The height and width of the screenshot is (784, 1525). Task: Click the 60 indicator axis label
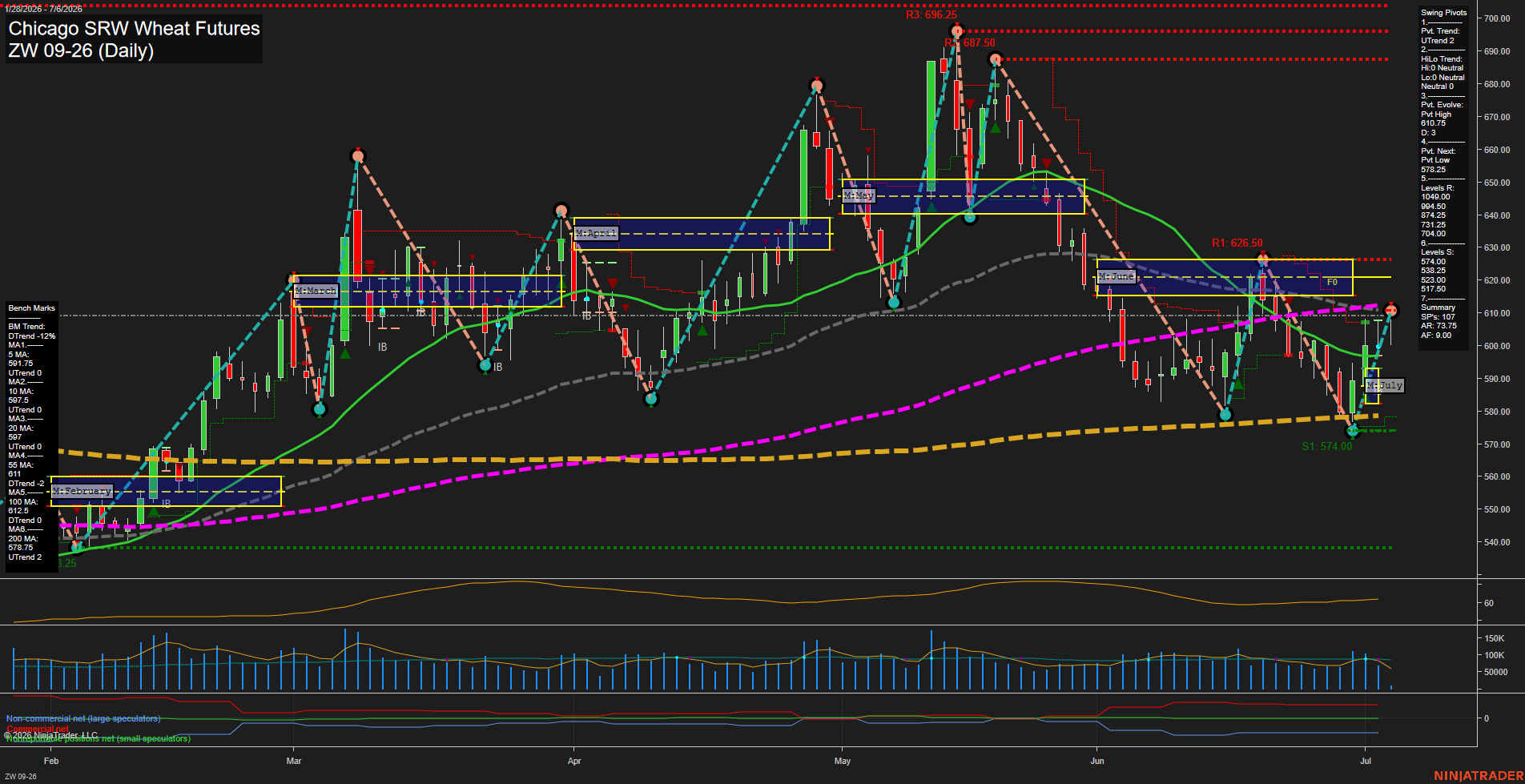point(1489,603)
